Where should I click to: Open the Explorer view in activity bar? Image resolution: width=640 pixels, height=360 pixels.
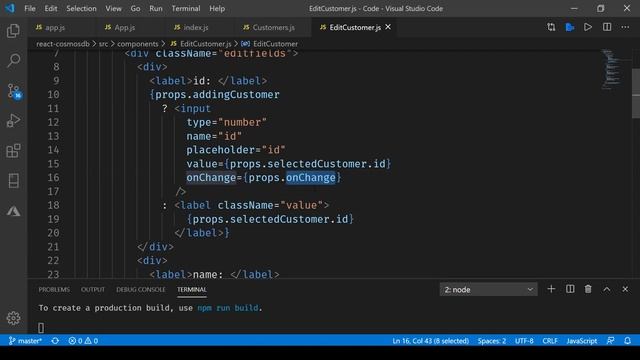tap(13, 31)
